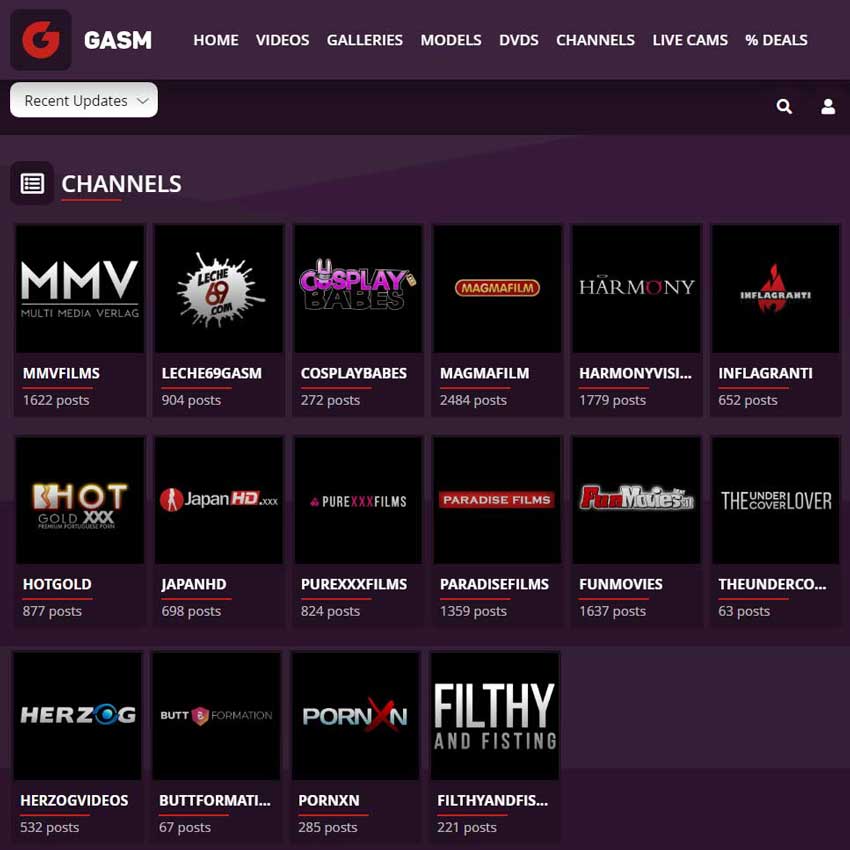
Task: Open the Models menu item
Action: [x=451, y=40]
